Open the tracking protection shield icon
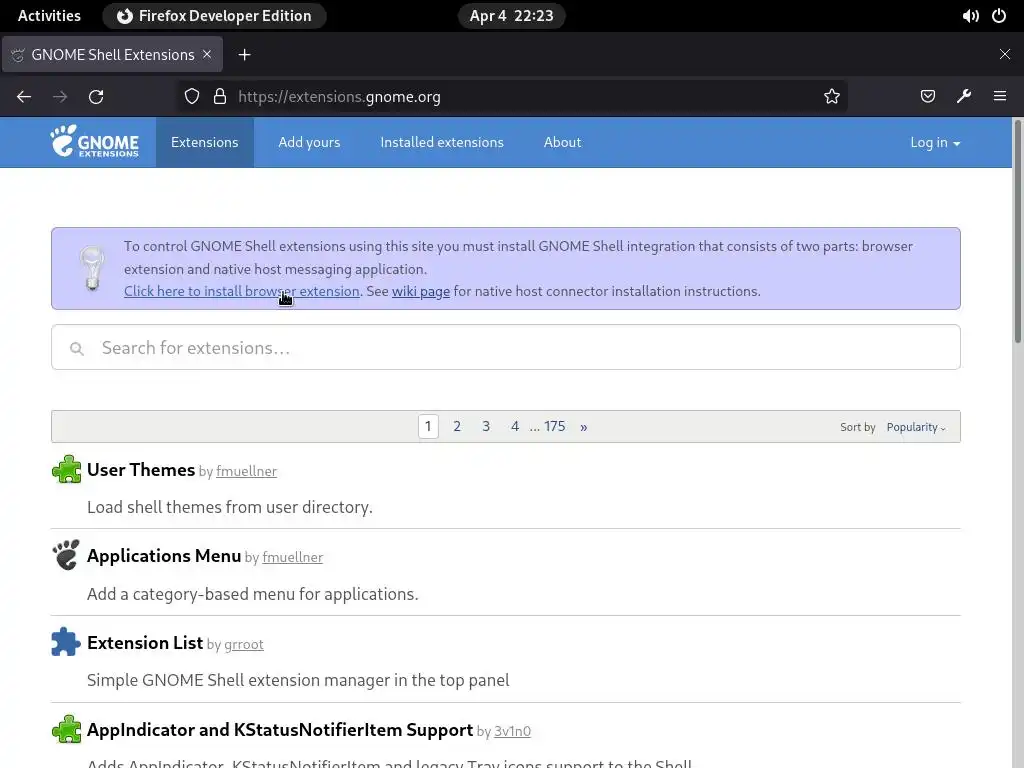1024x768 pixels. tap(191, 97)
